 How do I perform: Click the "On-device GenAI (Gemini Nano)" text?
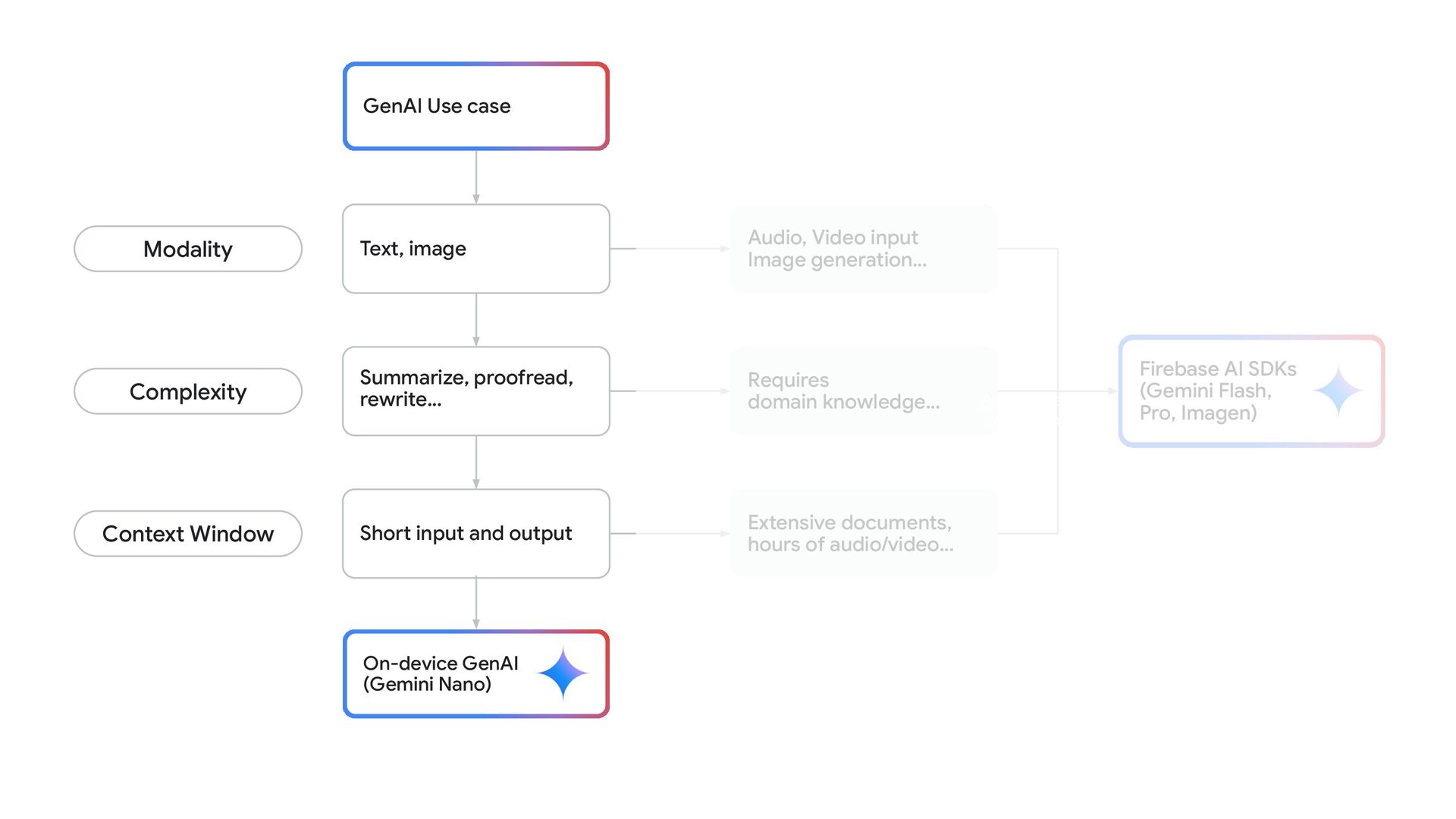[440, 673]
